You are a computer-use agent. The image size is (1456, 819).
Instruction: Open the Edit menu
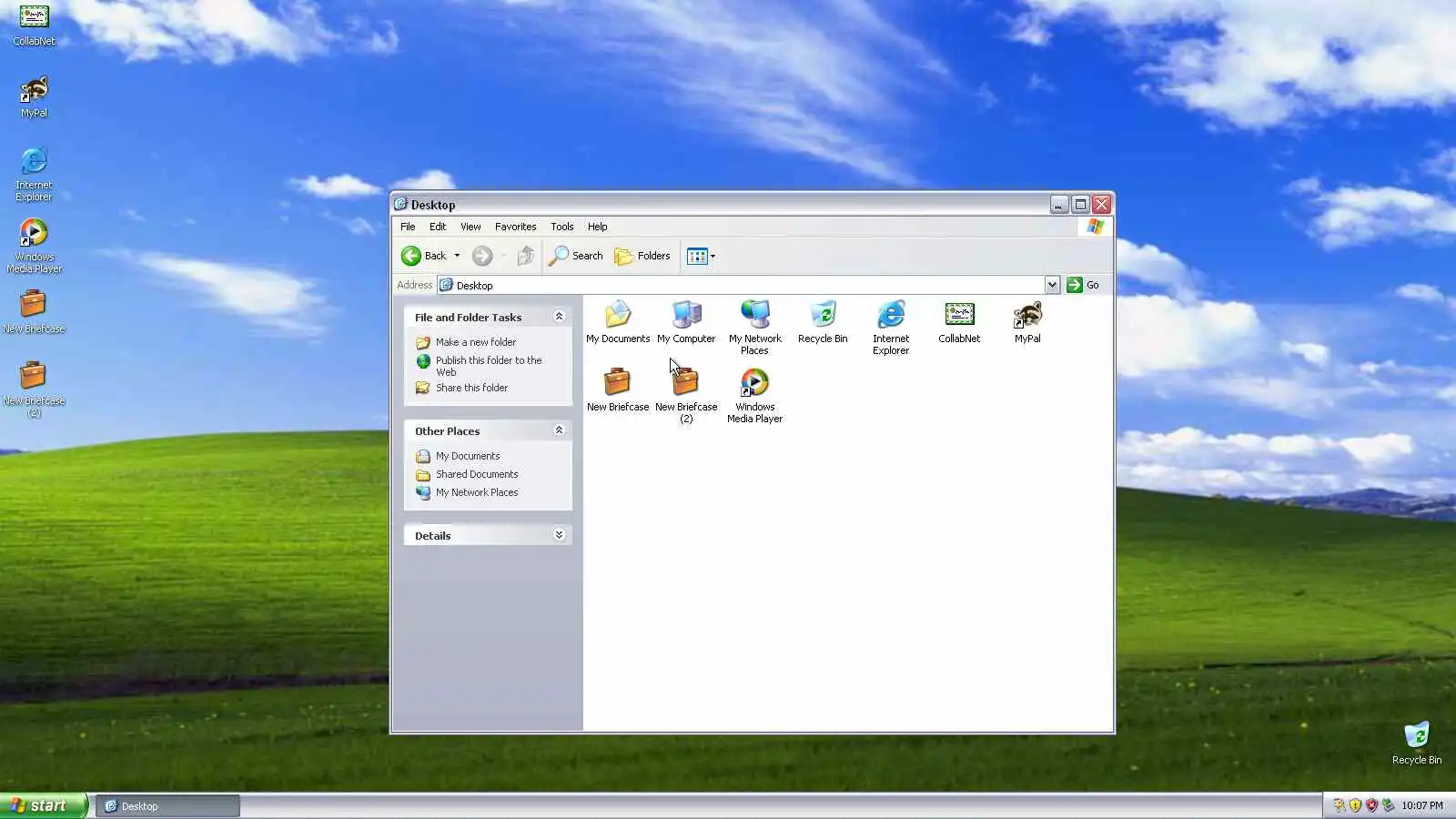click(438, 227)
